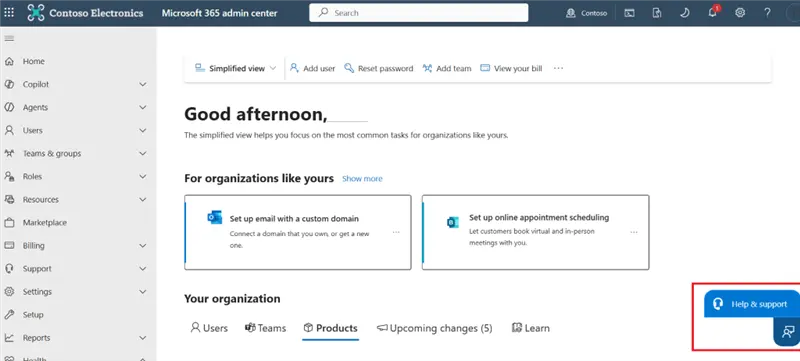800x361 pixels.
Task: Select Reset password in toolbar
Action: point(379,68)
